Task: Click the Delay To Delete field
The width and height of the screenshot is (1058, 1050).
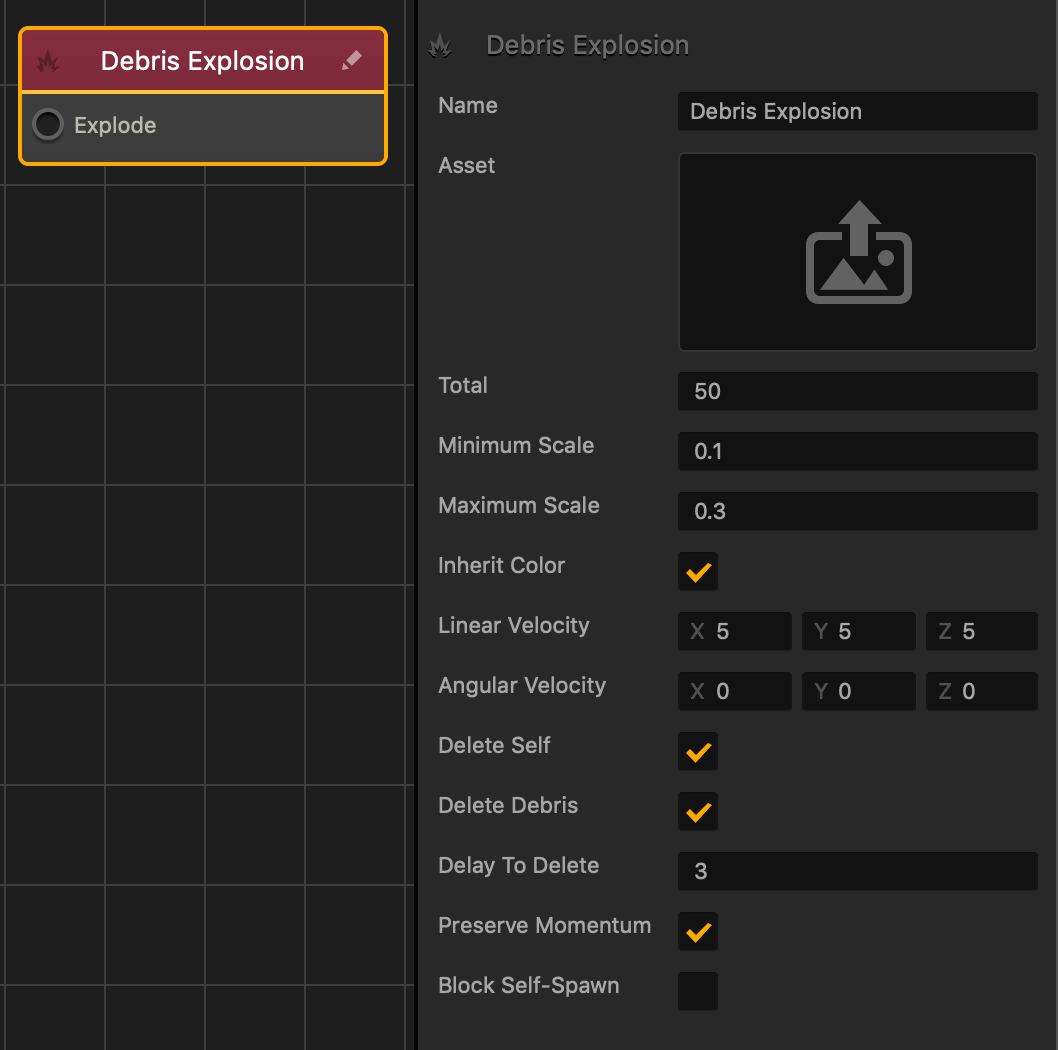Action: 857,871
